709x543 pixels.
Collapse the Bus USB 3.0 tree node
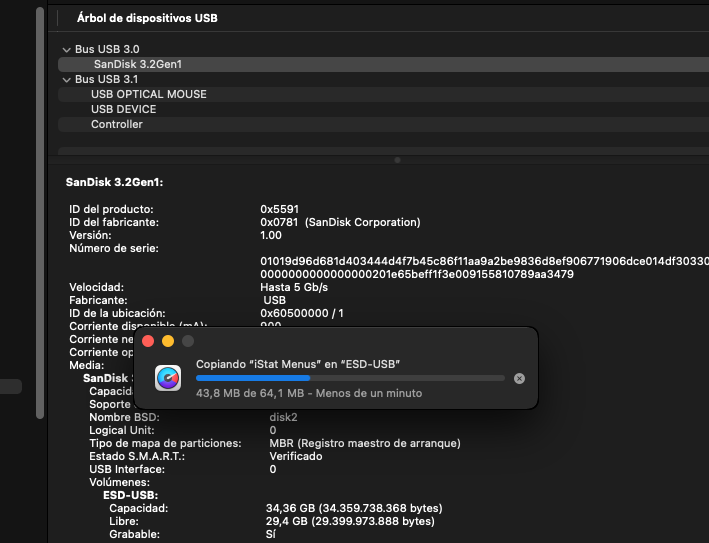(66, 49)
